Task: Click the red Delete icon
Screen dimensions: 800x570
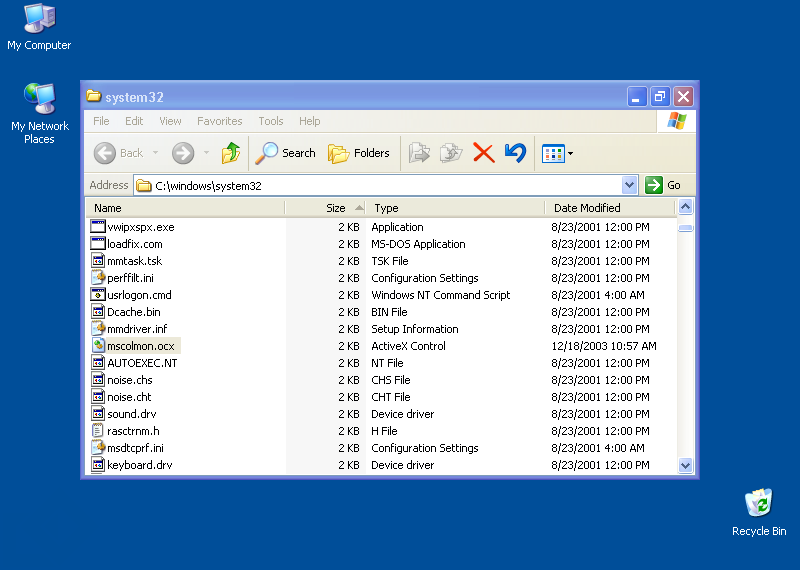Action: (484, 153)
